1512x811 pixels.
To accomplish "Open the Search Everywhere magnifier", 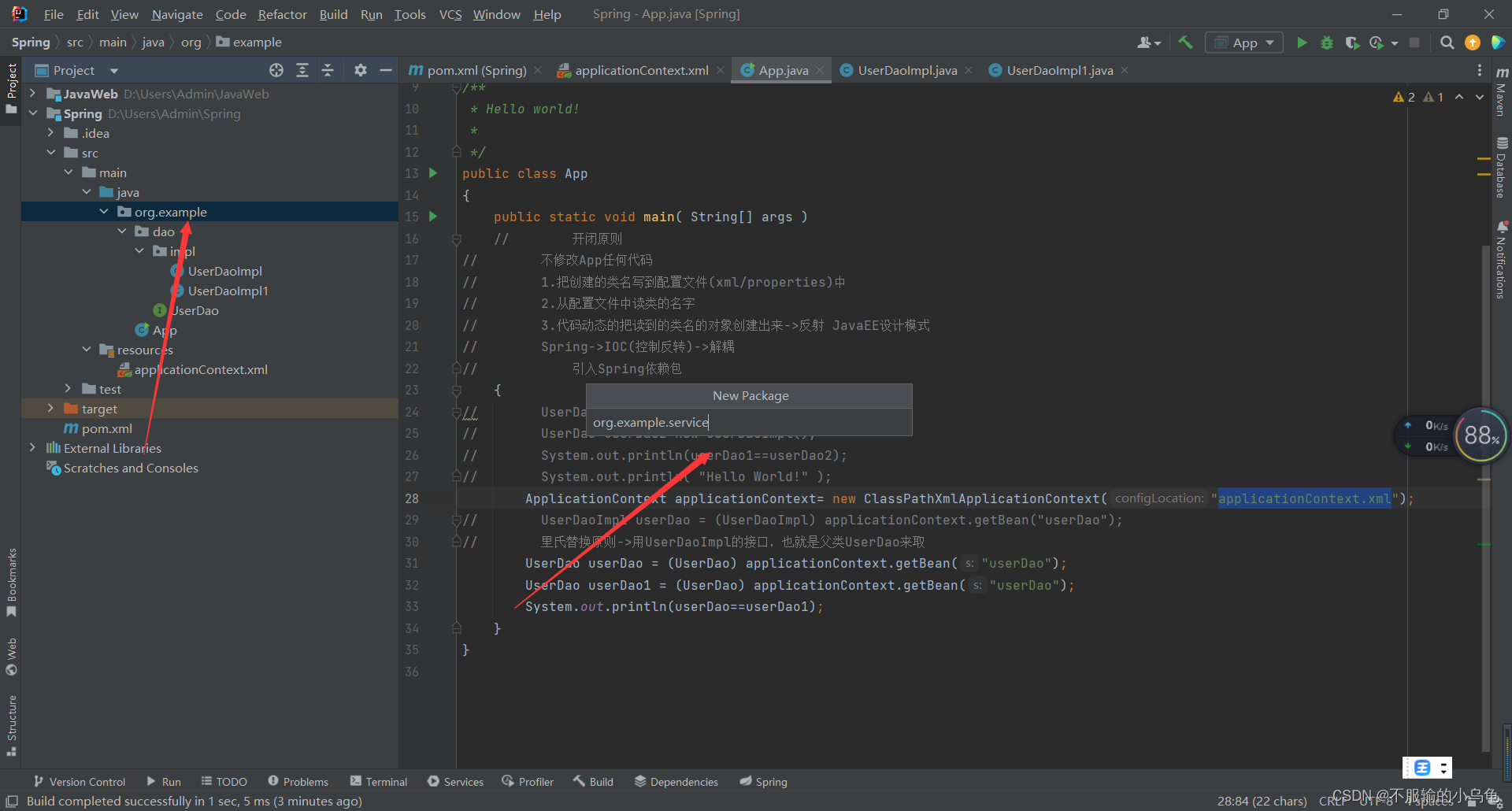I will coord(1447,43).
